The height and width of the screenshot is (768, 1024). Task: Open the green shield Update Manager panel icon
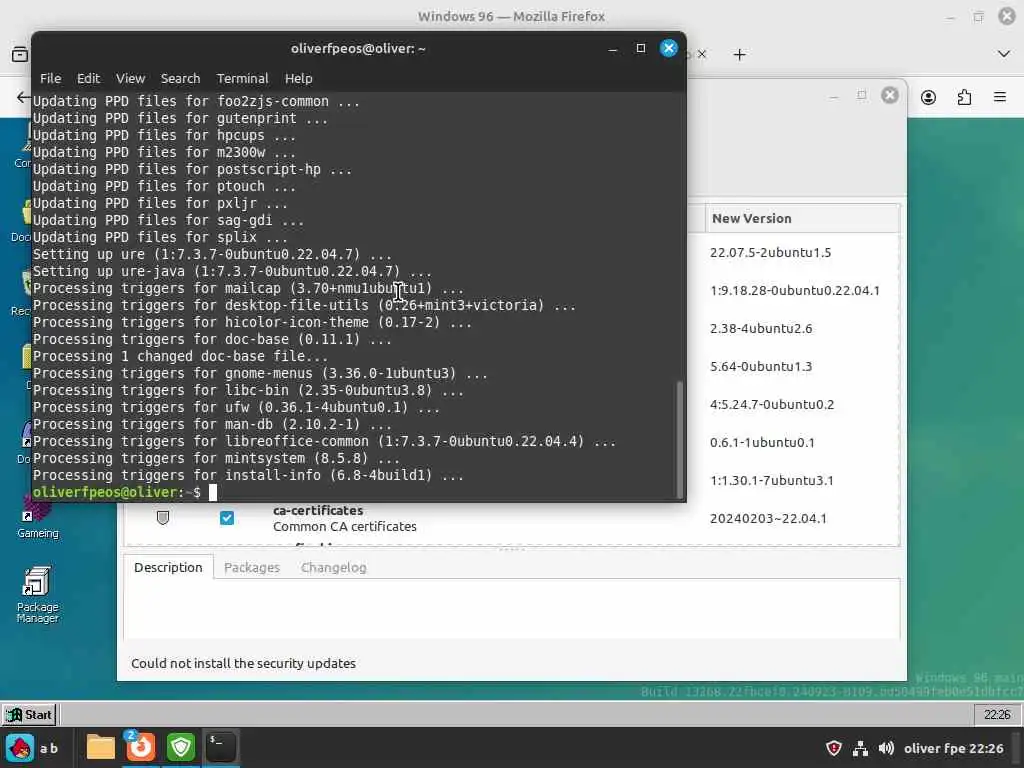click(x=181, y=748)
